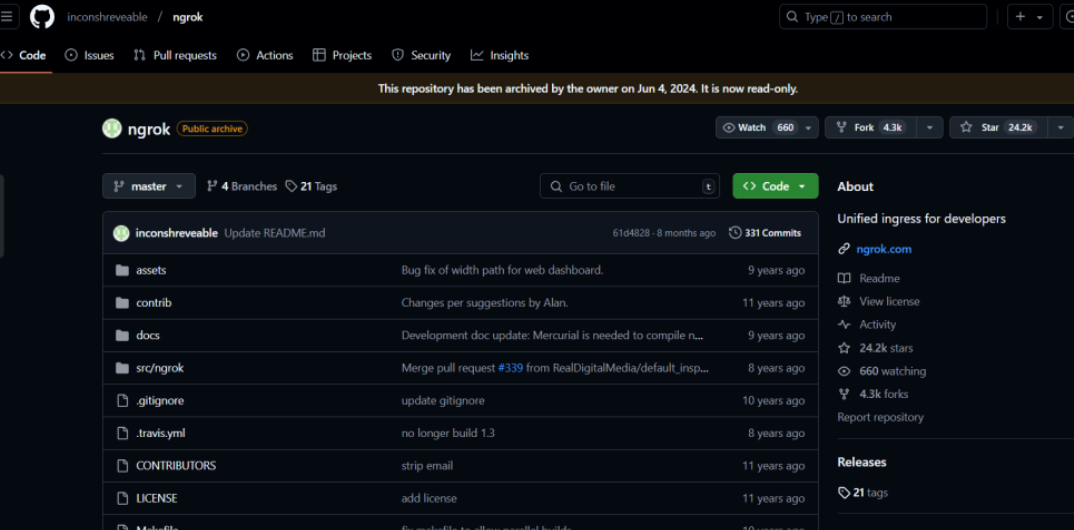Screen dimensions: 1074x530
Task: Star the ngrok repository
Action: coord(998,127)
